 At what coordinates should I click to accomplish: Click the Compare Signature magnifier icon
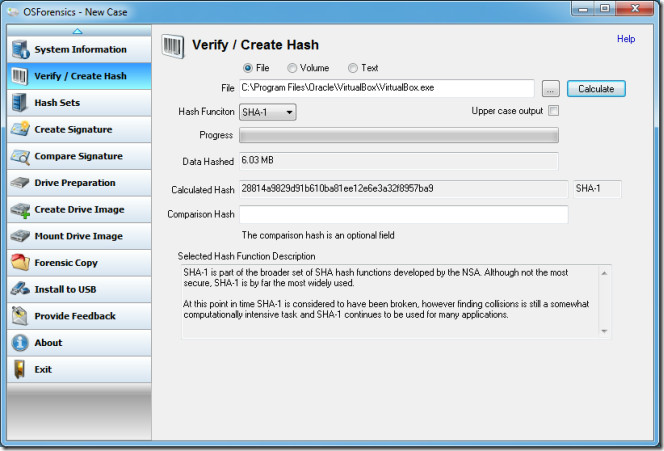click(20, 156)
